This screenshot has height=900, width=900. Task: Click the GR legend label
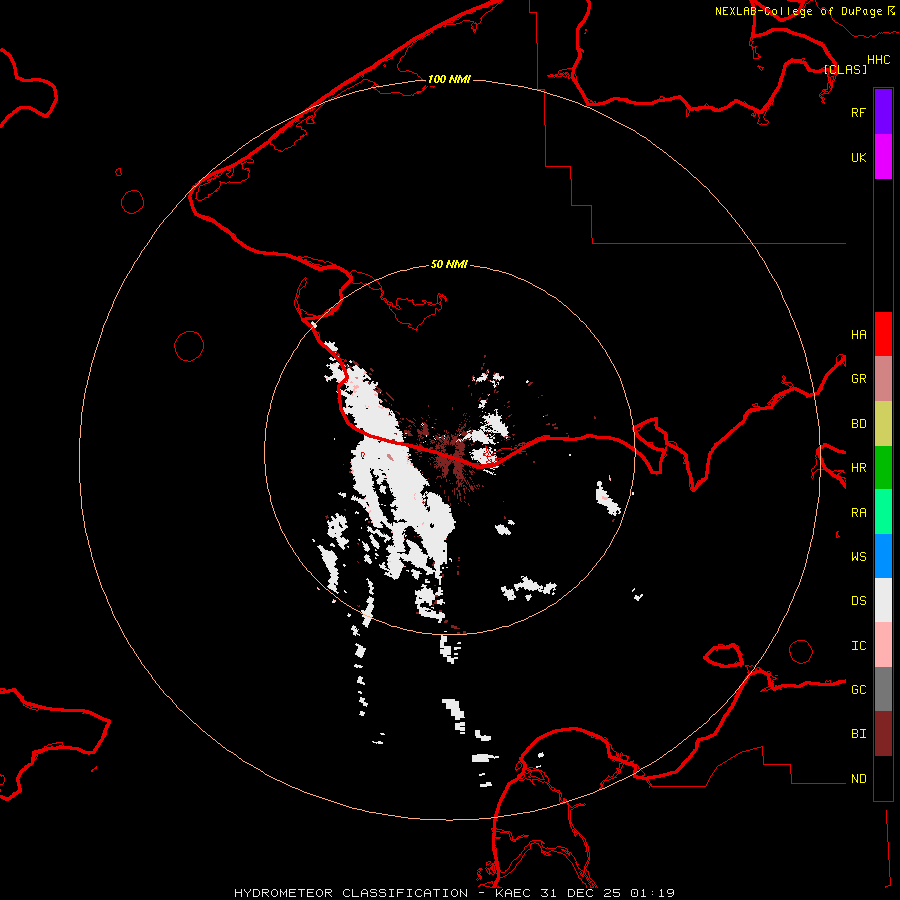coord(859,379)
